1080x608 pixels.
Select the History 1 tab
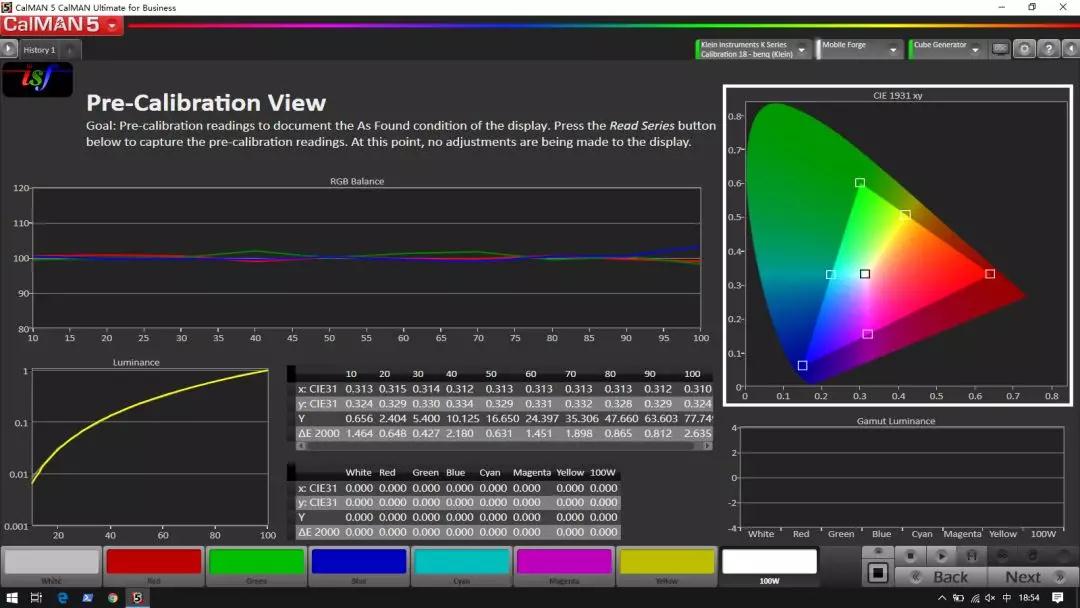[40, 49]
